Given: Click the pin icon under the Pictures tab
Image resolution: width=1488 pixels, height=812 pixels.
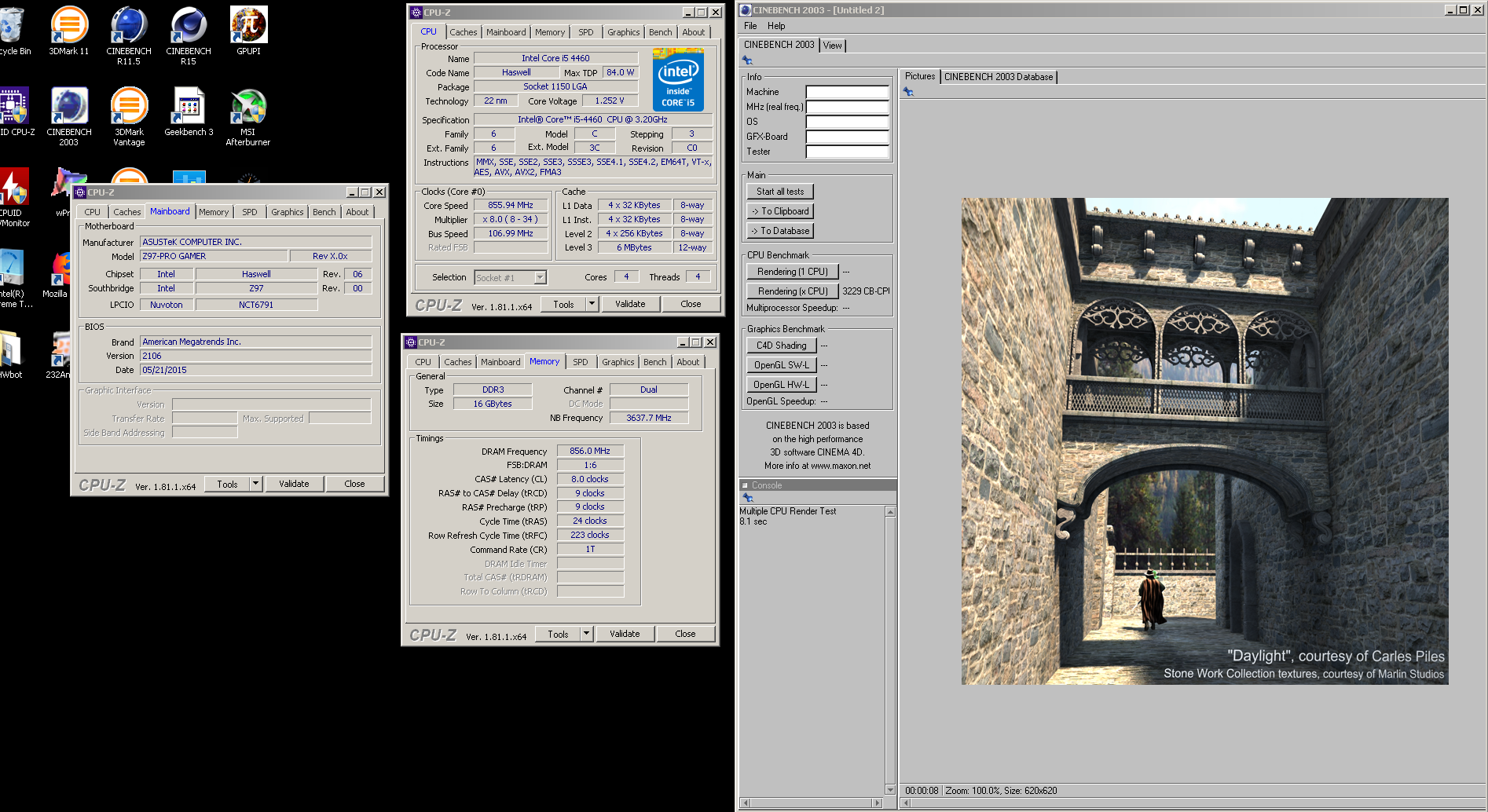Looking at the screenshot, I should [x=908, y=92].
